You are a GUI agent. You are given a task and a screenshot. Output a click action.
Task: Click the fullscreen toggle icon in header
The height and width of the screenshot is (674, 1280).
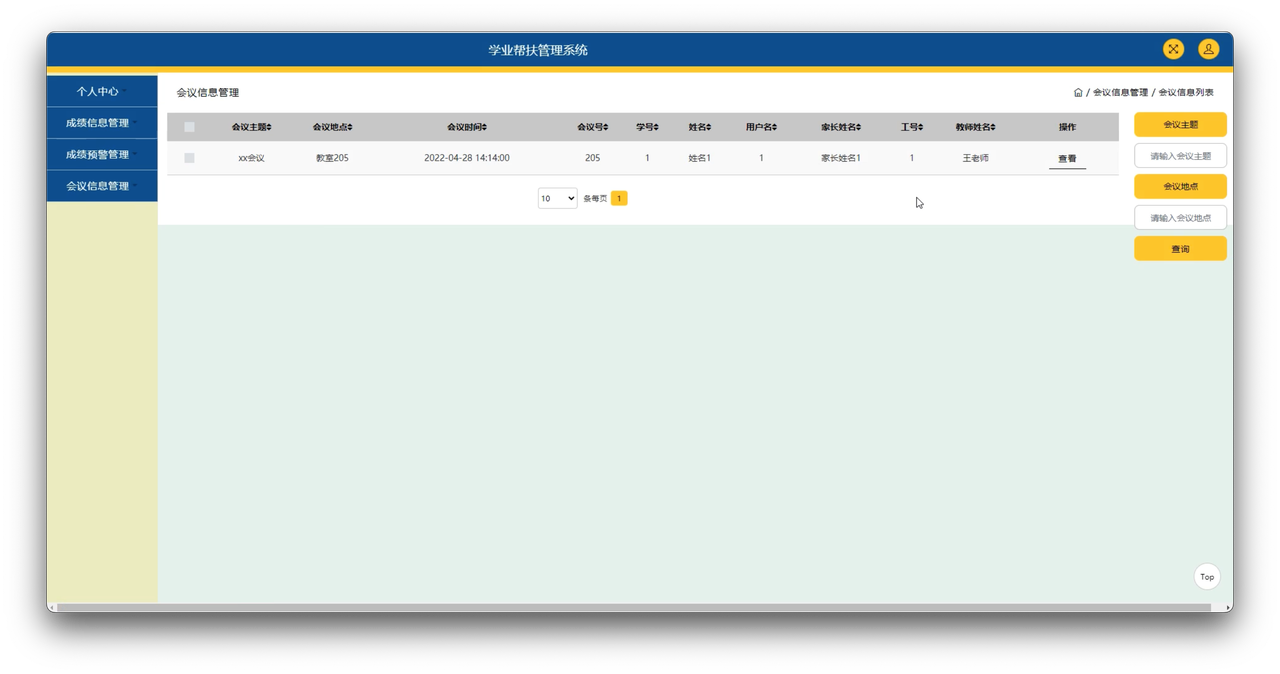1173,49
